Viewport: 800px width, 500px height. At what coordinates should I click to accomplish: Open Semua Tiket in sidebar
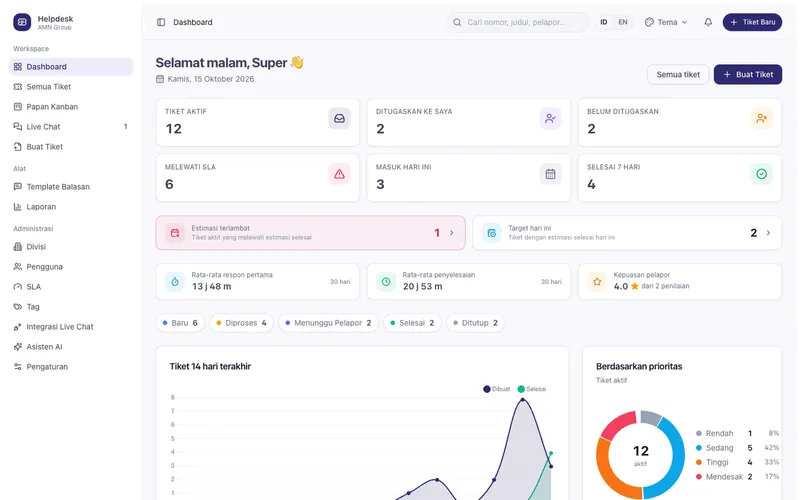pos(71,87)
